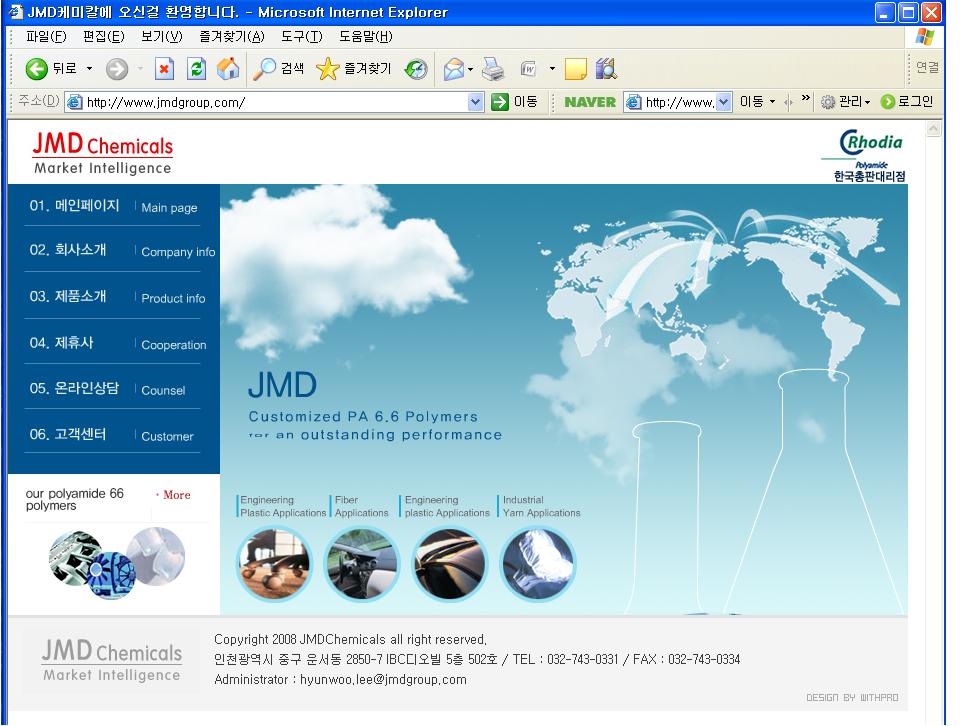Image resolution: width=967 pixels, height=726 pixels.
Task: Open Favorites with the star icon
Action: (327, 68)
